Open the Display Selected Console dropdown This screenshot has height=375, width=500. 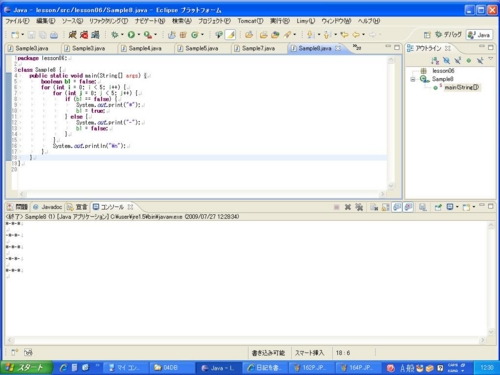point(457,207)
